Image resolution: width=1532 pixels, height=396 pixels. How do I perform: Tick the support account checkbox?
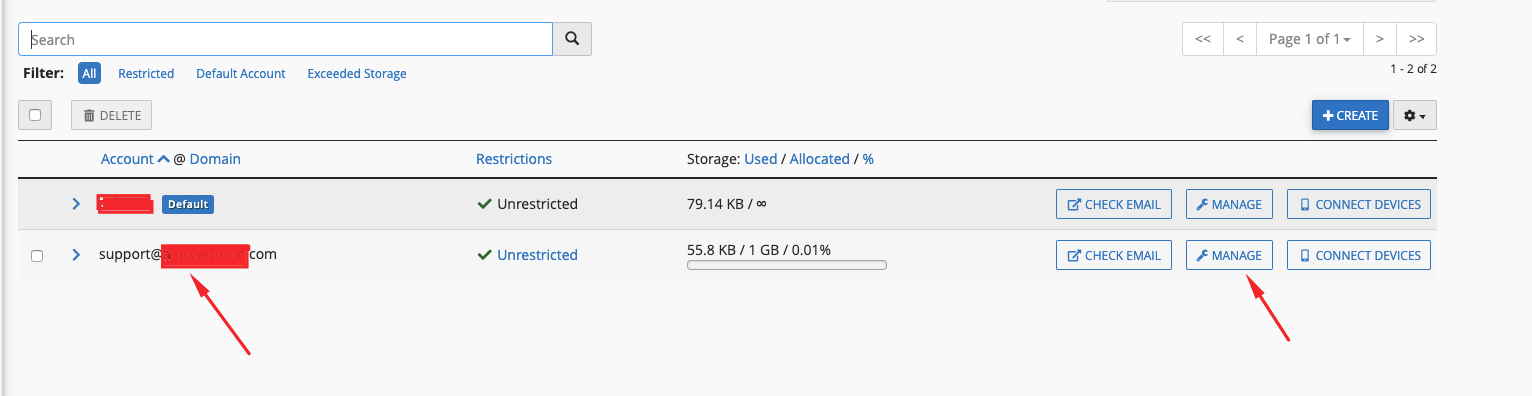click(37, 256)
